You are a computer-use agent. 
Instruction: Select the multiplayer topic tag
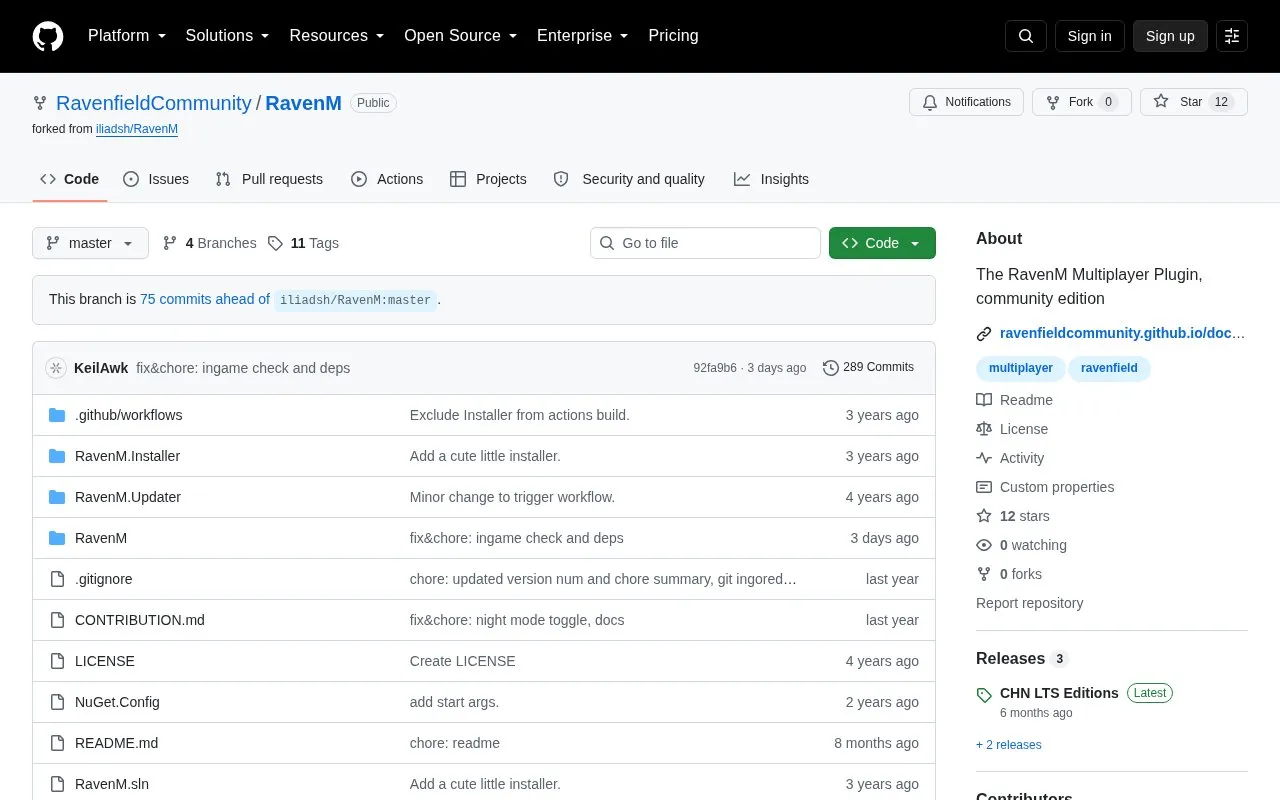pos(1021,368)
